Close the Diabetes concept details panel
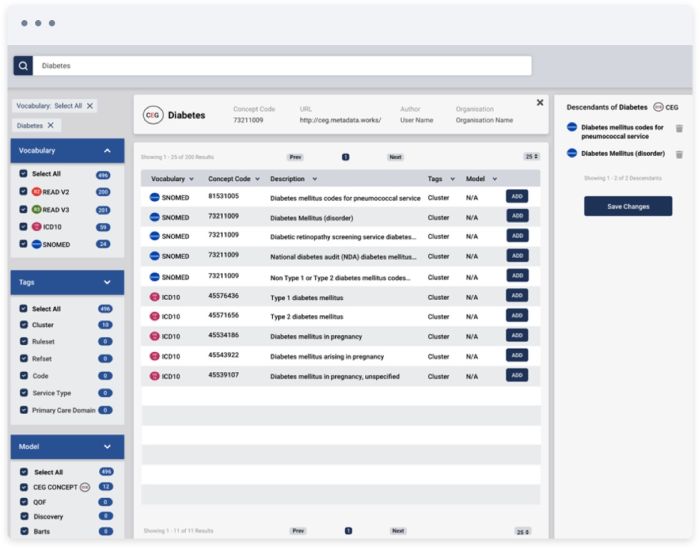 click(x=540, y=103)
